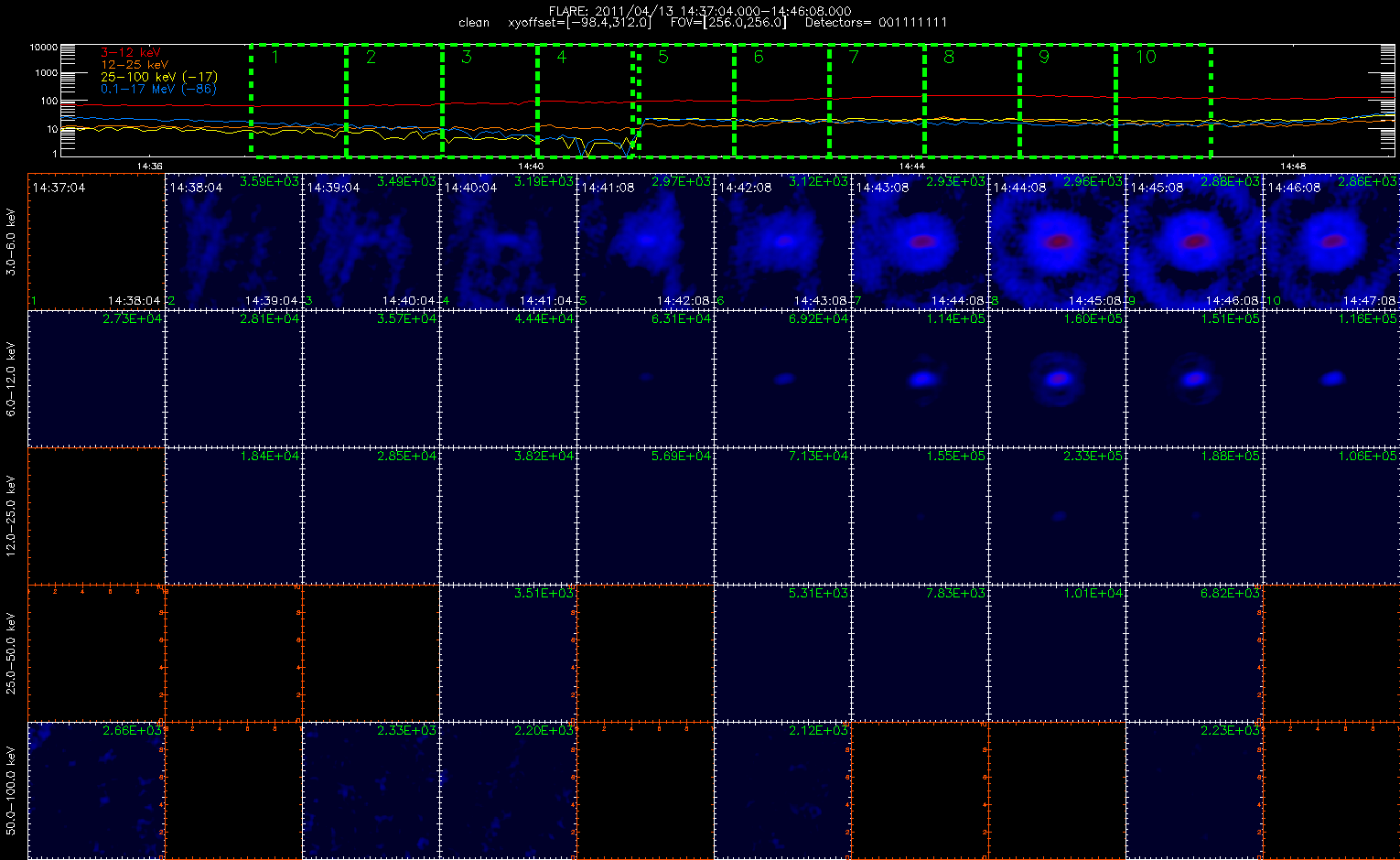
Task: Click the 3.0-6.0 keV image starting 14:44:08
Action: (1057, 241)
